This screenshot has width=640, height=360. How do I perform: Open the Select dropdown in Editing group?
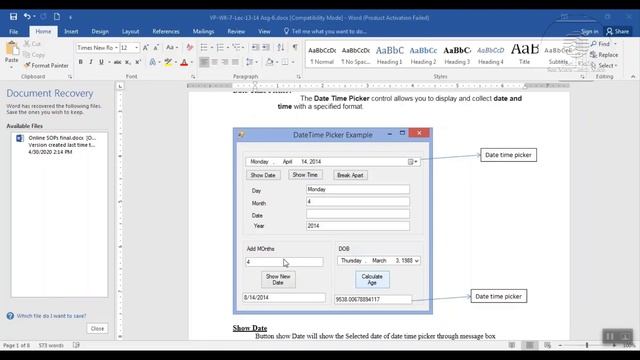click(x=604, y=66)
